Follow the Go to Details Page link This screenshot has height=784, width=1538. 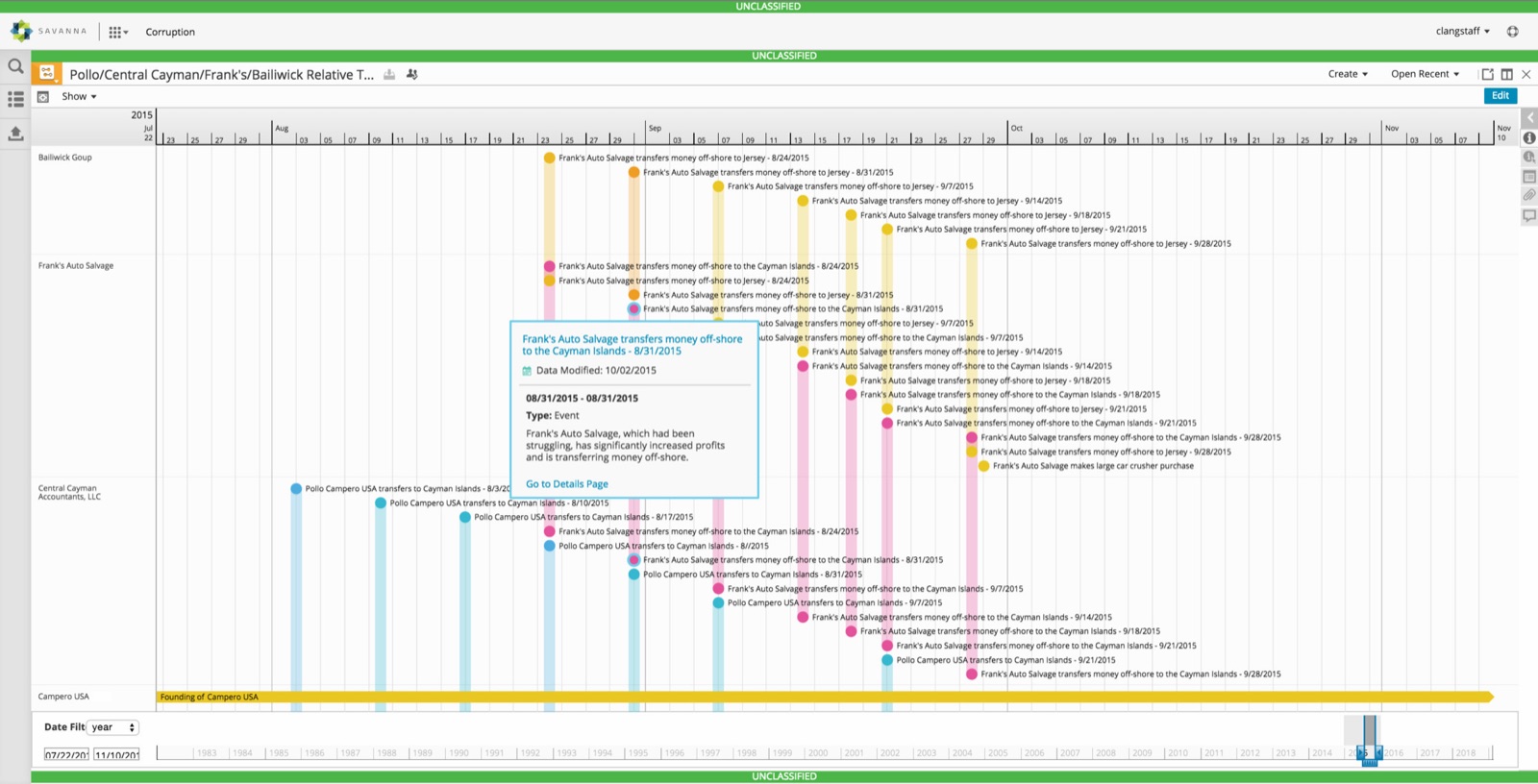566,484
